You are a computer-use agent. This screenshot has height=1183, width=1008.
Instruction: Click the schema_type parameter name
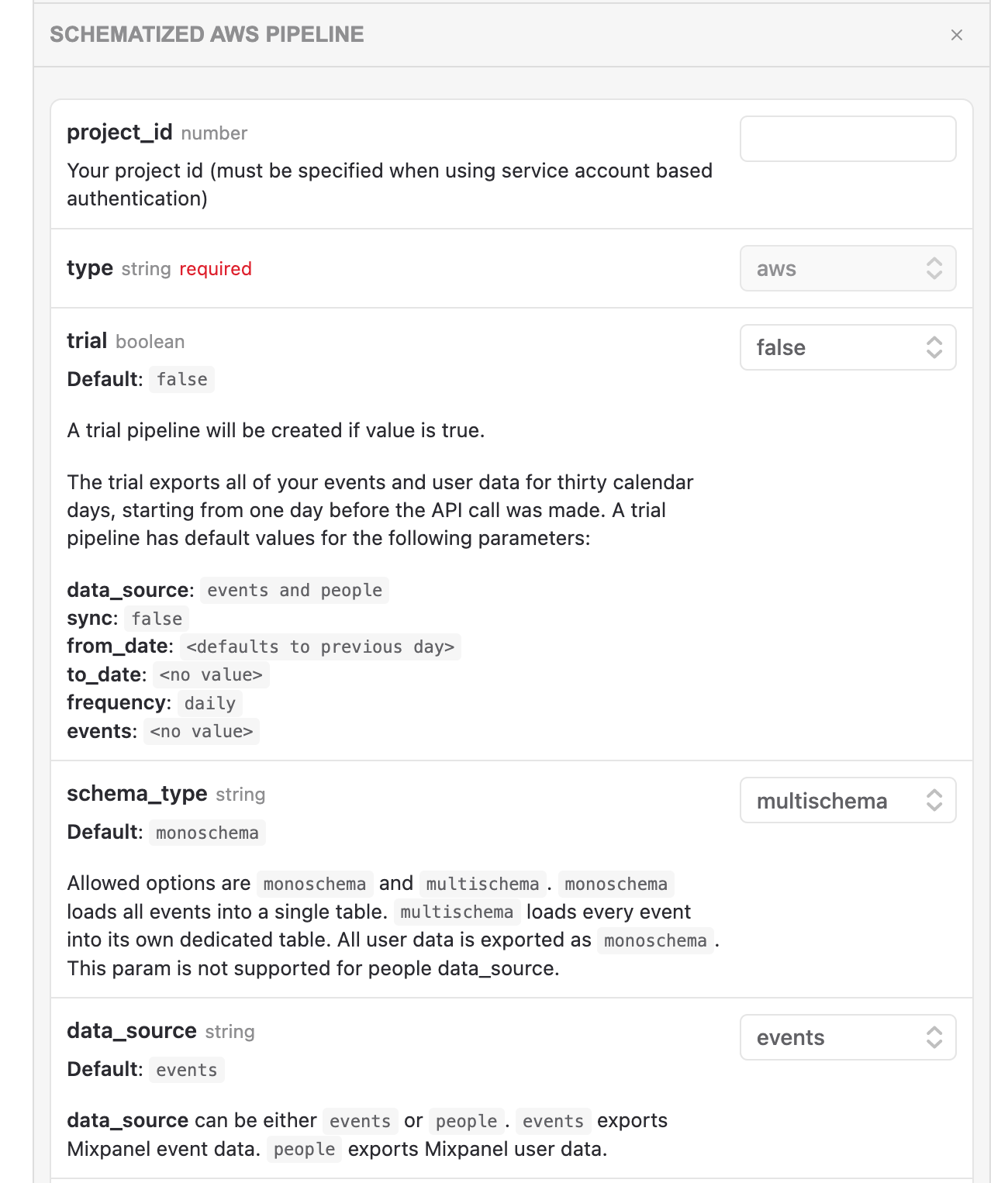[x=136, y=794]
